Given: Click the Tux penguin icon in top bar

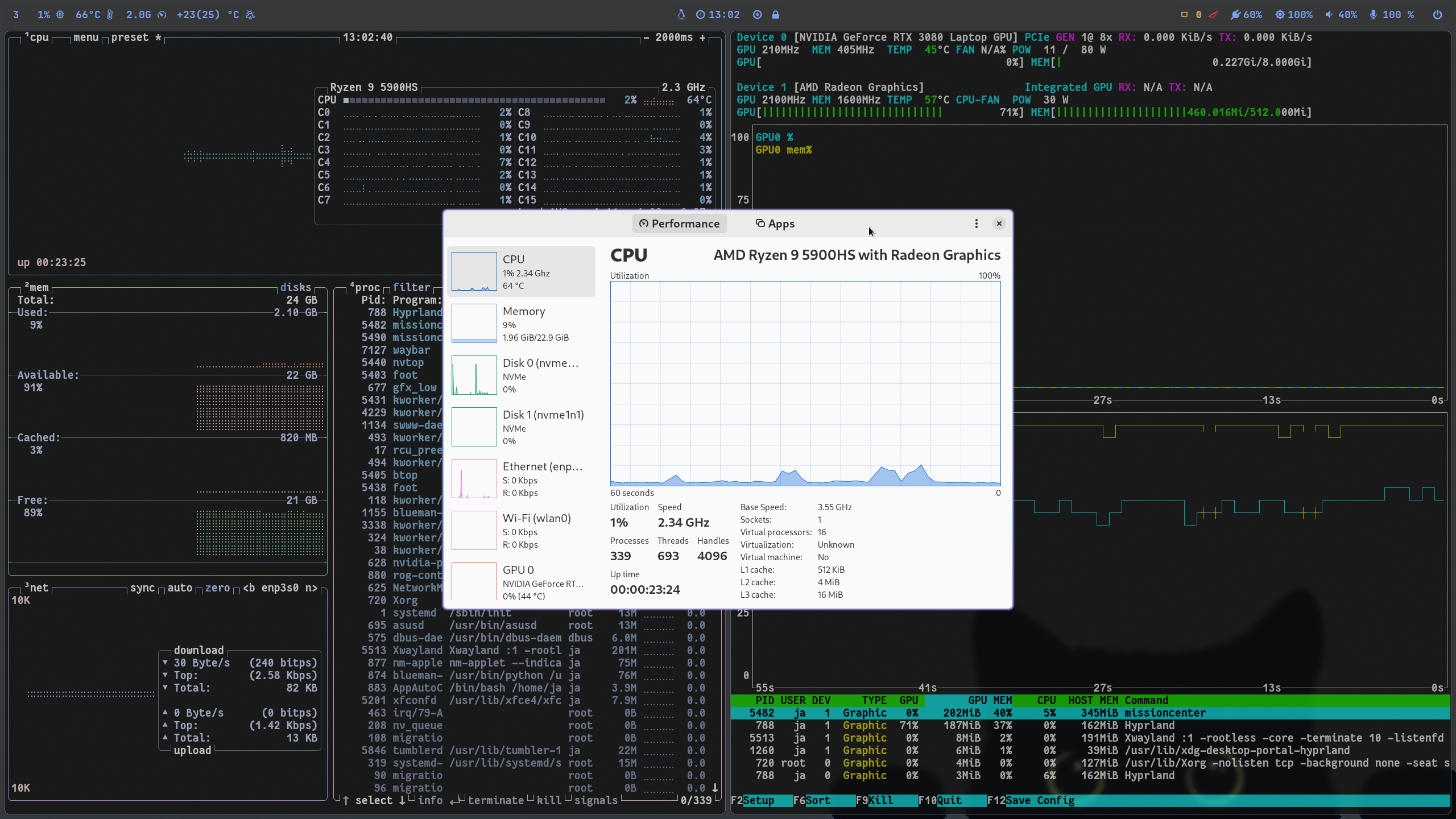Looking at the screenshot, I should pyautogui.click(x=681, y=15).
